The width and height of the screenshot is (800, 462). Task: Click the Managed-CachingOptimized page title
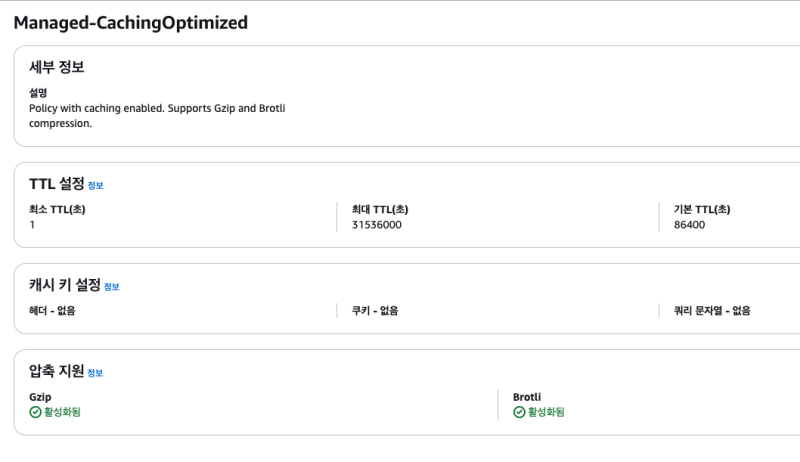[x=130, y=22]
